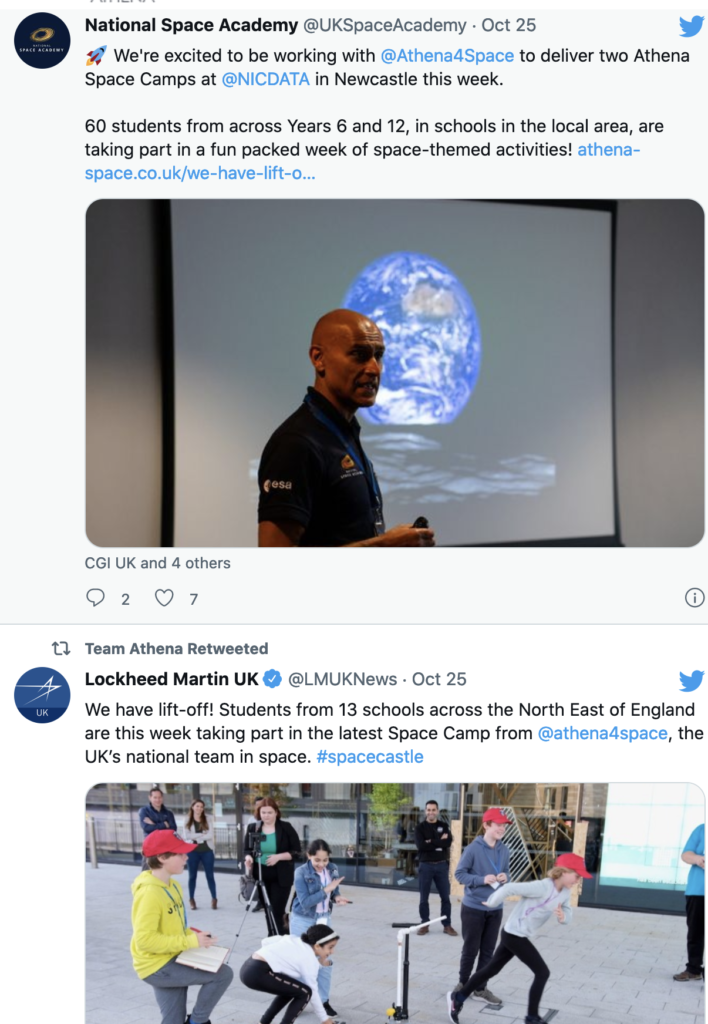The image size is (708, 1024).
Task: Like the National Space Academy tweet
Action: (x=164, y=598)
